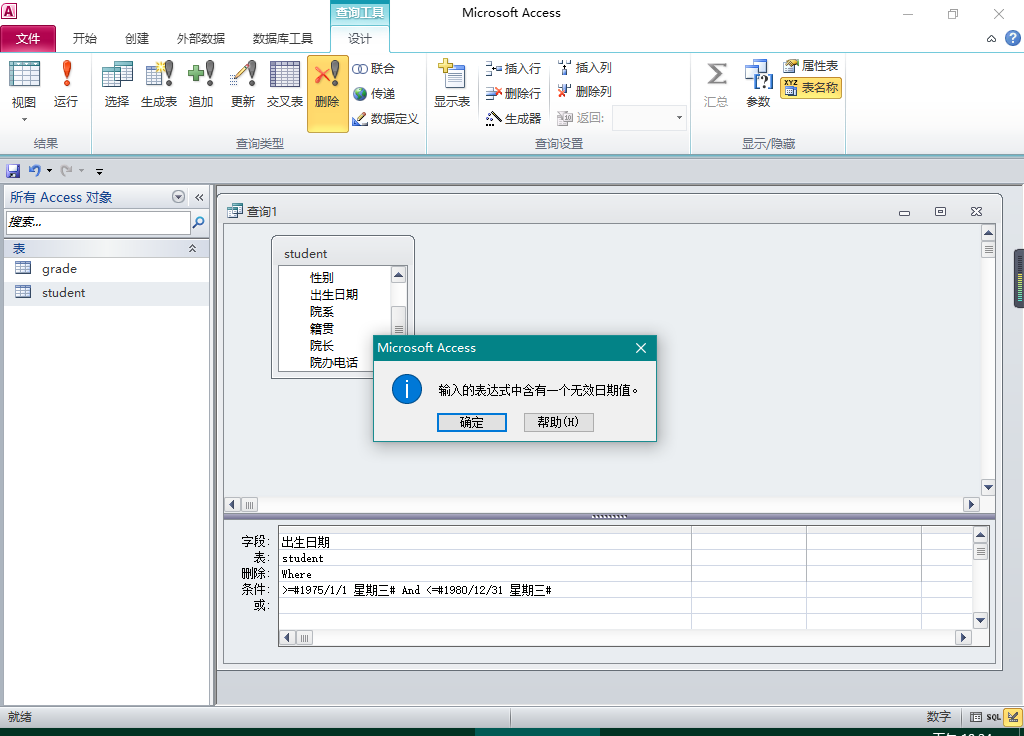Screen dimensions: 1024x736
Task: Click 帮助(H) in the dialog
Action: click(x=558, y=422)
